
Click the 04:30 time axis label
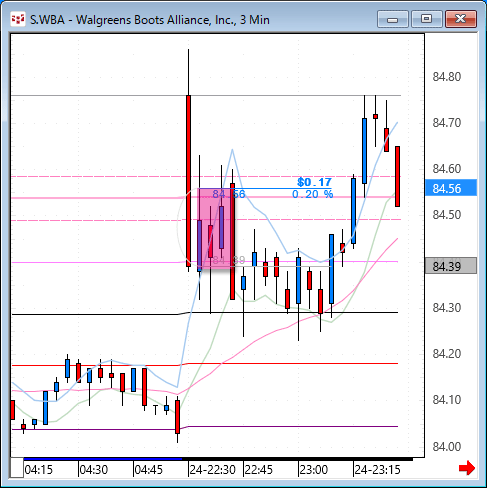click(94, 470)
